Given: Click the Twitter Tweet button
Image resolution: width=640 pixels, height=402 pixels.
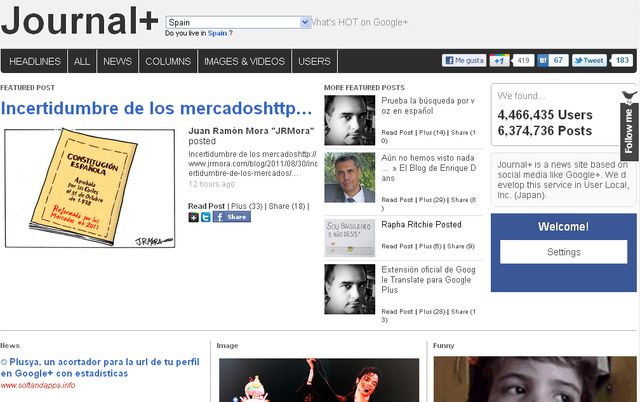Looking at the screenshot, I should click(x=590, y=61).
